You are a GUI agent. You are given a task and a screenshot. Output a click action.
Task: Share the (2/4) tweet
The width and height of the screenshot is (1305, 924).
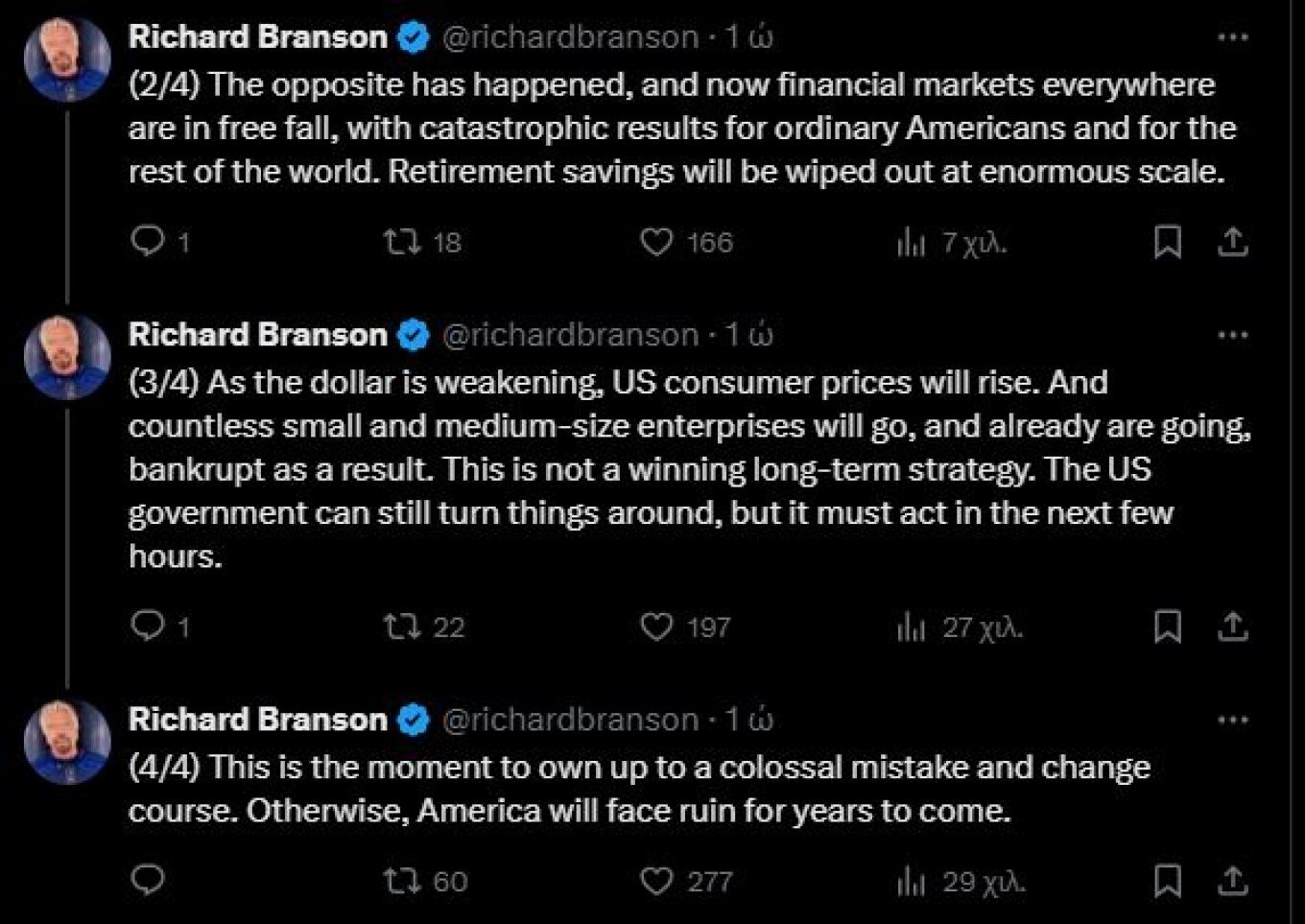coord(1233,242)
